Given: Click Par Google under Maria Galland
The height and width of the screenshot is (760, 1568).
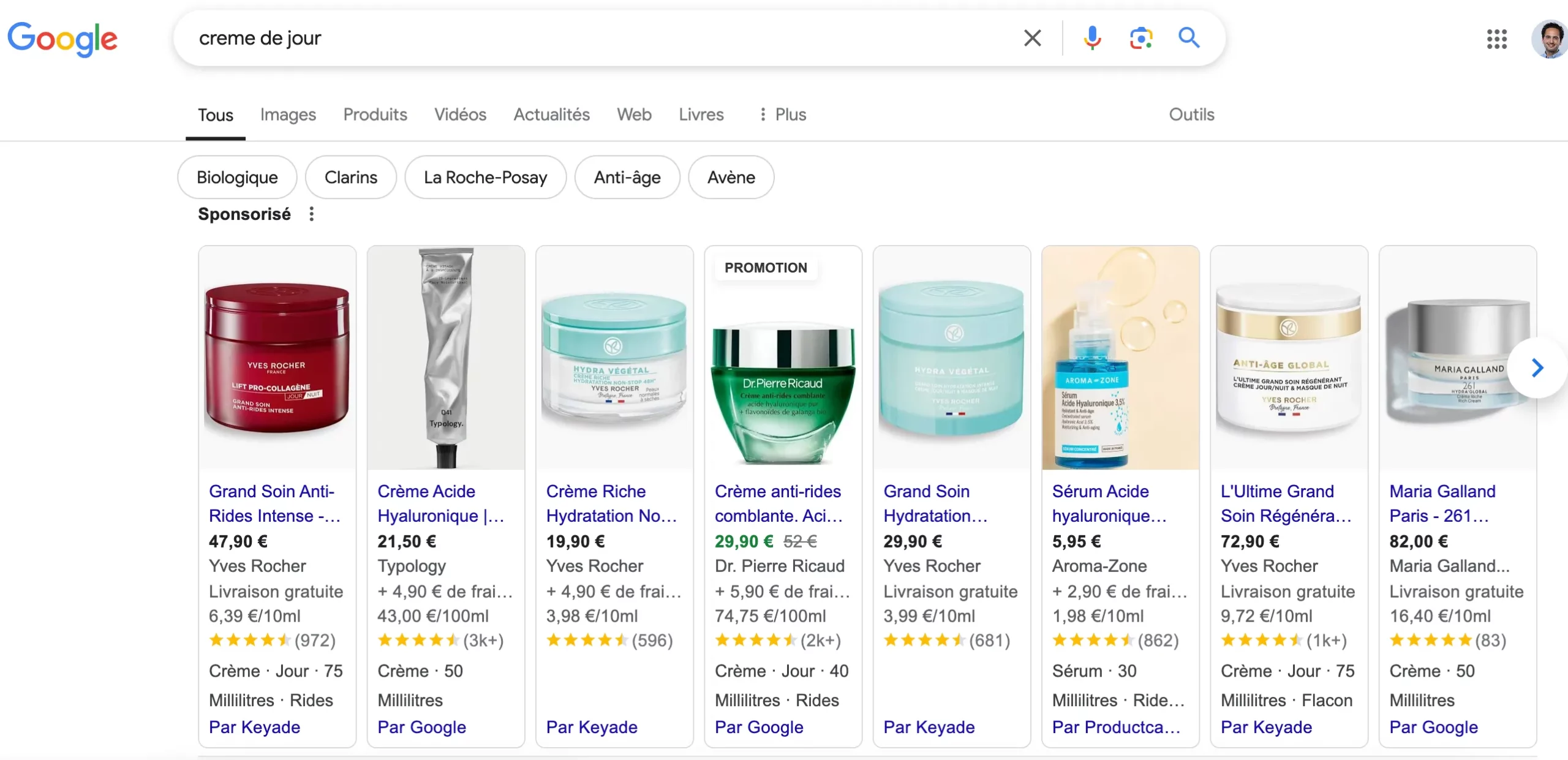Looking at the screenshot, I should tap(1433, 727).
